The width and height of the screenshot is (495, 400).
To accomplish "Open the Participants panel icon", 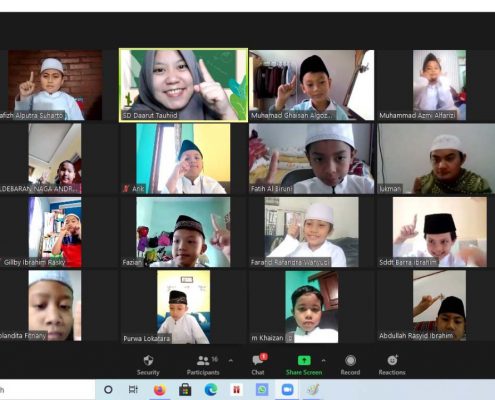I will (203, 360).
